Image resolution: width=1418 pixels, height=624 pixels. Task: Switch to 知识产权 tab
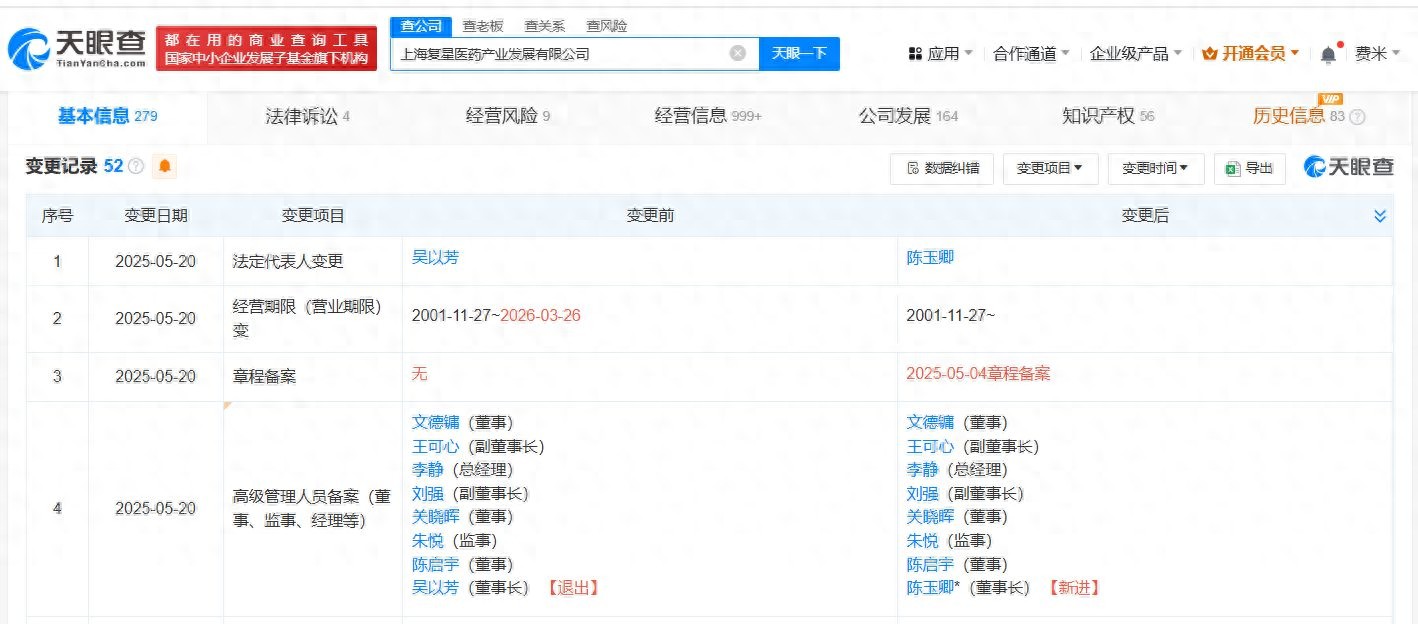tap(1108, 116)
